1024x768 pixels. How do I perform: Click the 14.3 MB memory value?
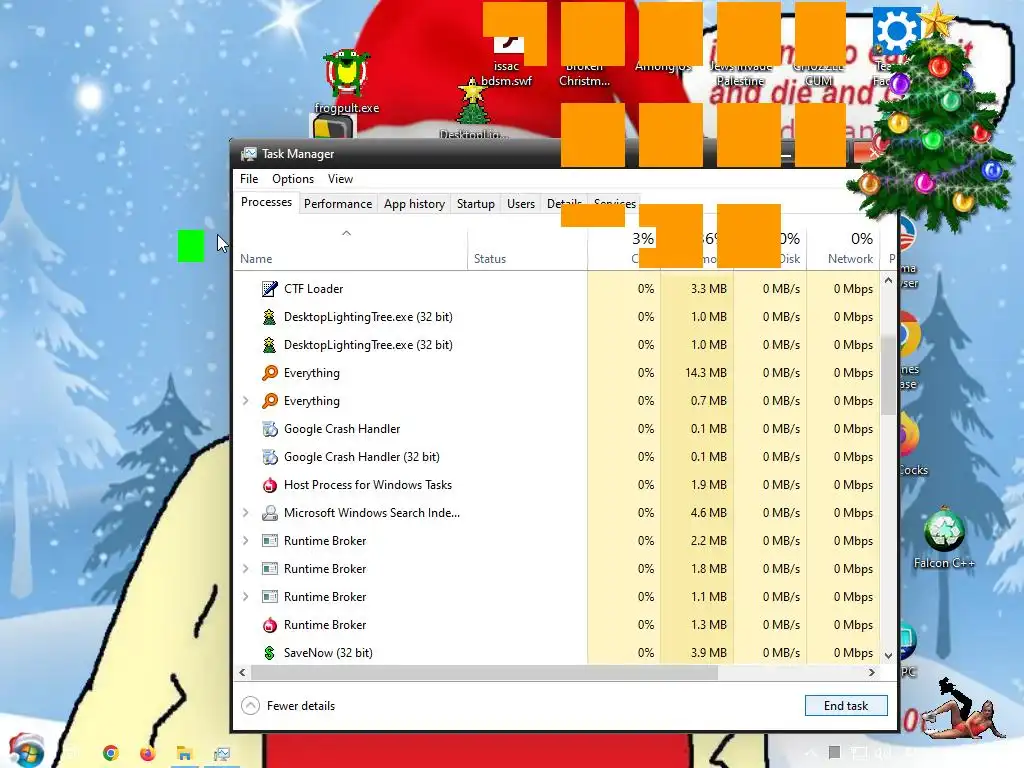click(706, 373)
